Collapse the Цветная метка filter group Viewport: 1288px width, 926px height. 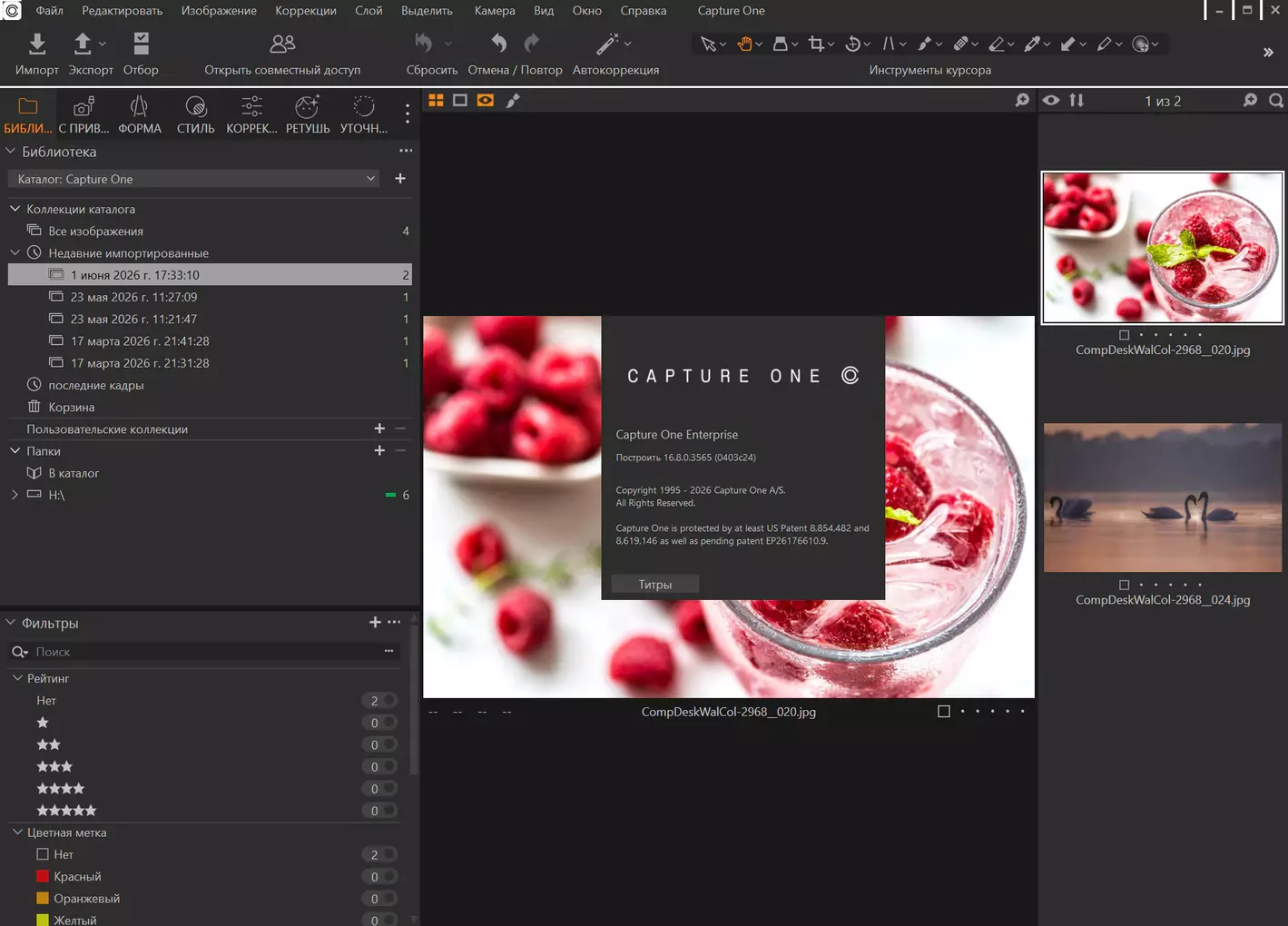(x=17, y=832)
